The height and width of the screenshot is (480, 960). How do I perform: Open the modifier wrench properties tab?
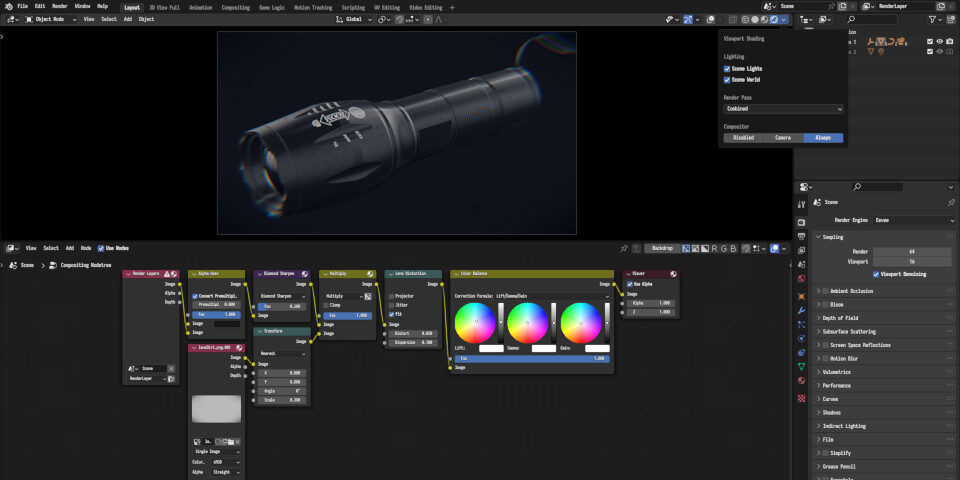(801, 310)
